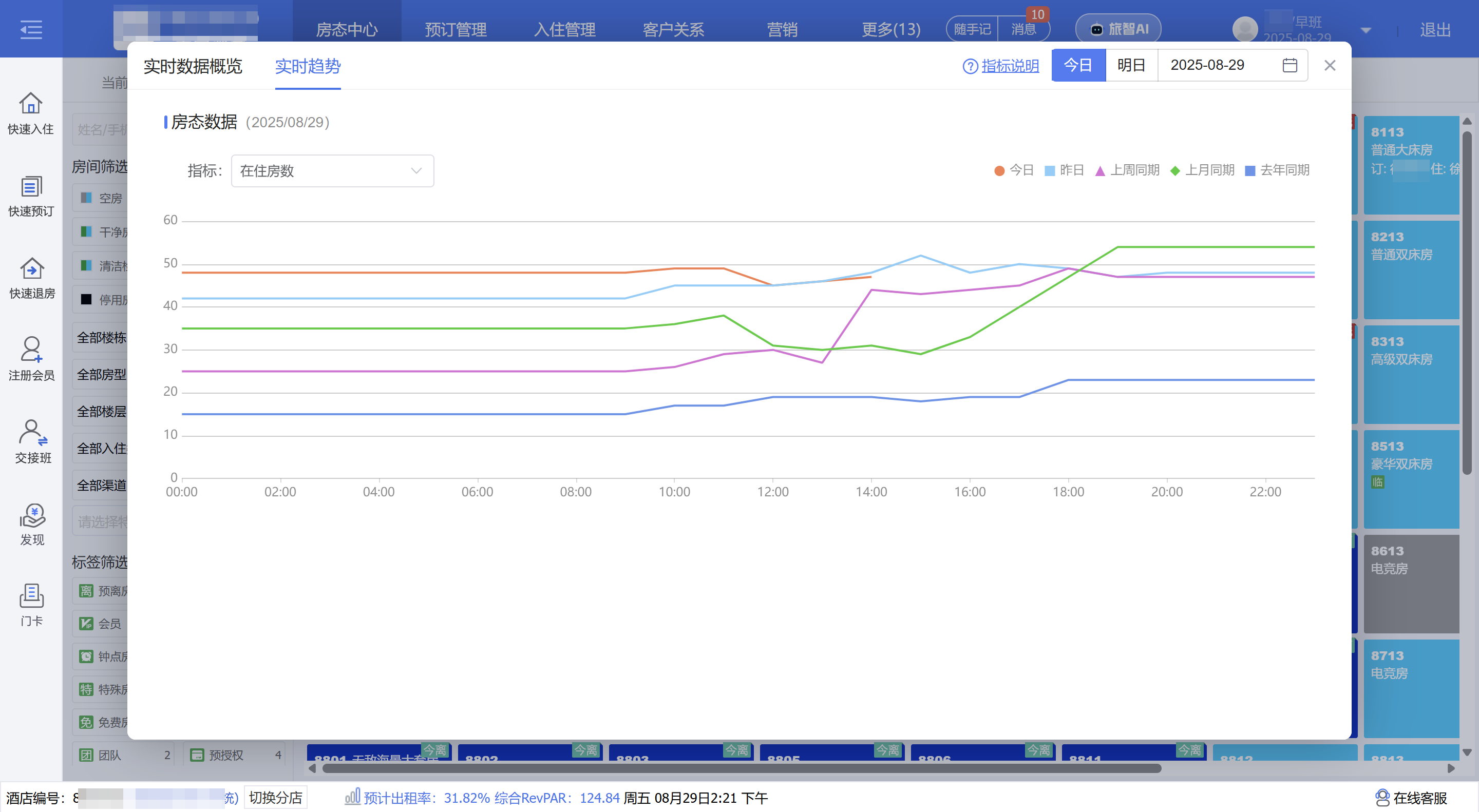Image resolution: width=1479 pixels, height=812 pixels.
Task: Open the 旅智AI assistant
Action: pyautogui.click(x=1118, y=29)
